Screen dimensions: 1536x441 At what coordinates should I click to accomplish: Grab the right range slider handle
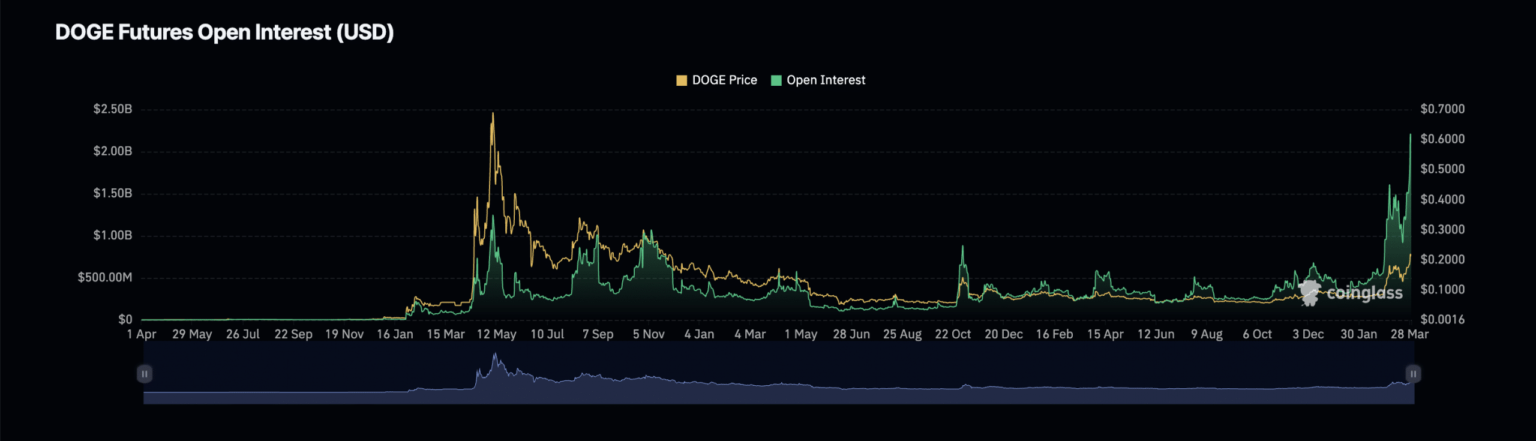[x=1413, y=374]
